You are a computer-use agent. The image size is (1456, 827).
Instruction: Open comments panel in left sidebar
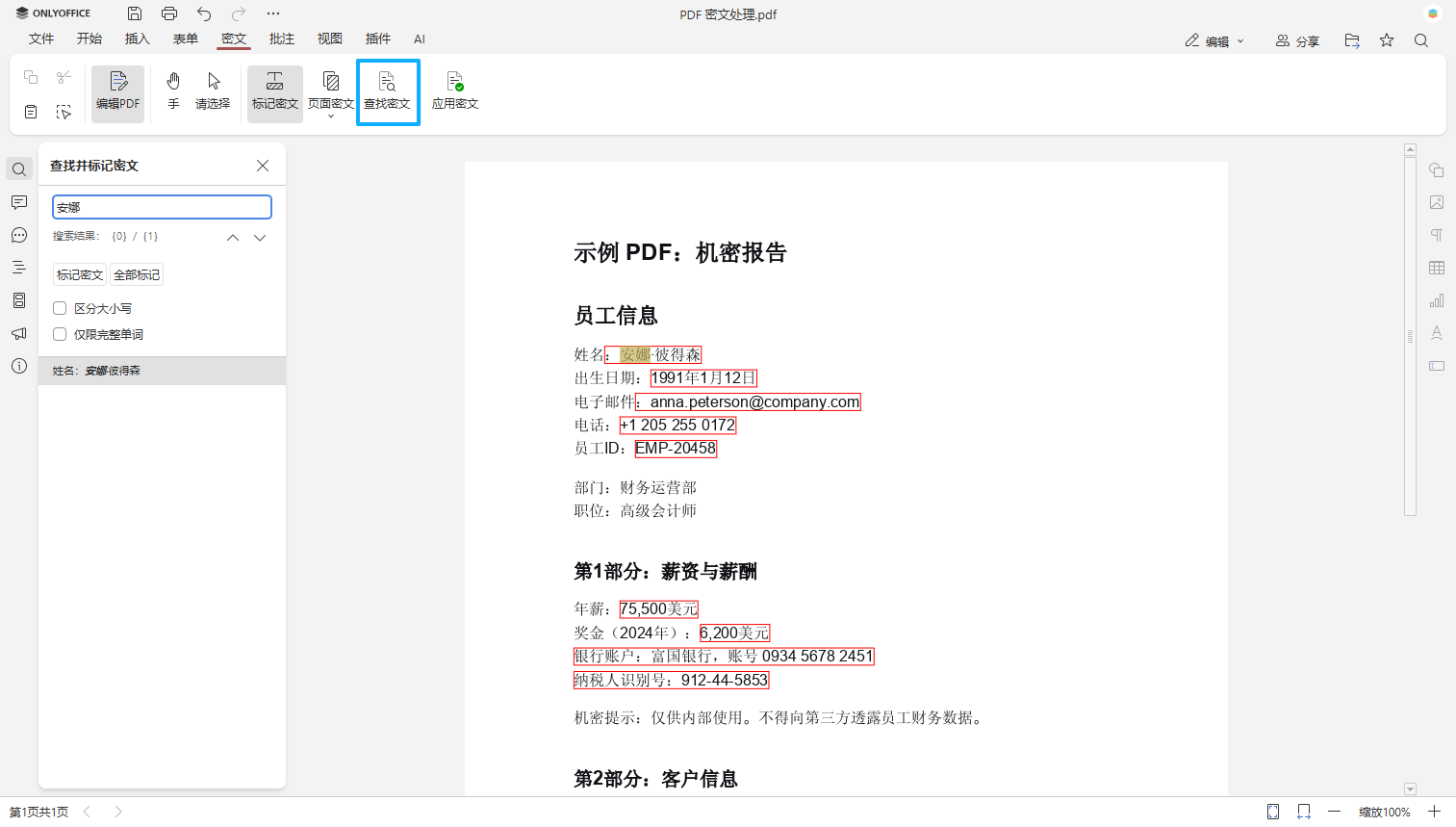(x=18, y=202)
